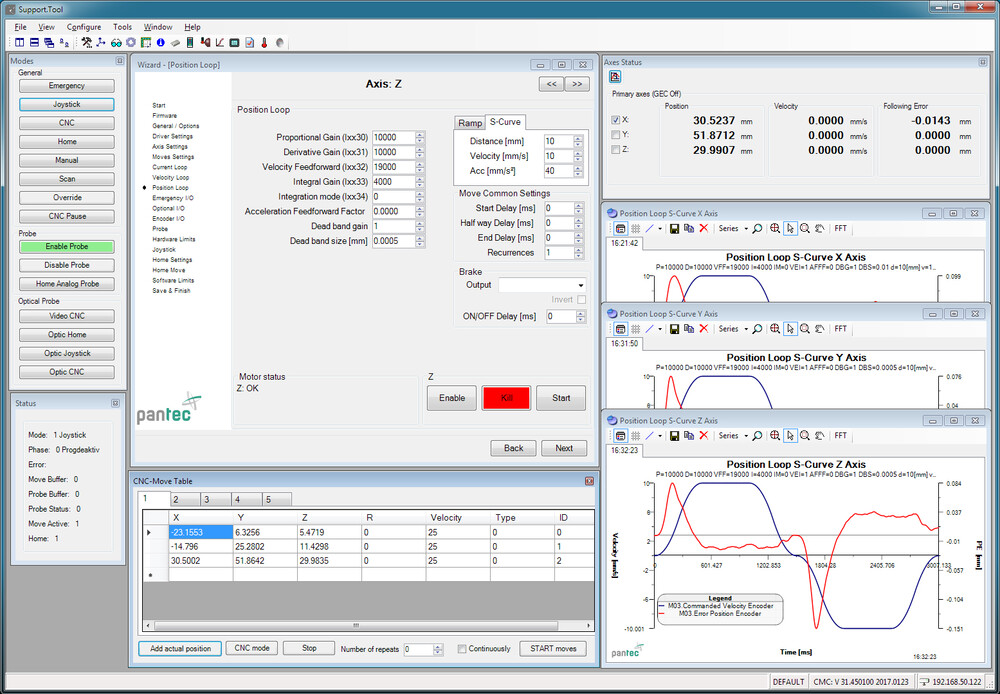
Task: Enable the Continuously checkbox in the CNC-Move Table
Action: pyautogui.click(x=462, y=648)
